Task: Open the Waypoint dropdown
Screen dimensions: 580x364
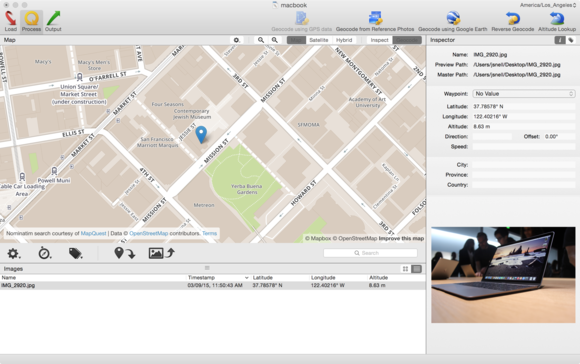Action: click(x=524, y=94)
